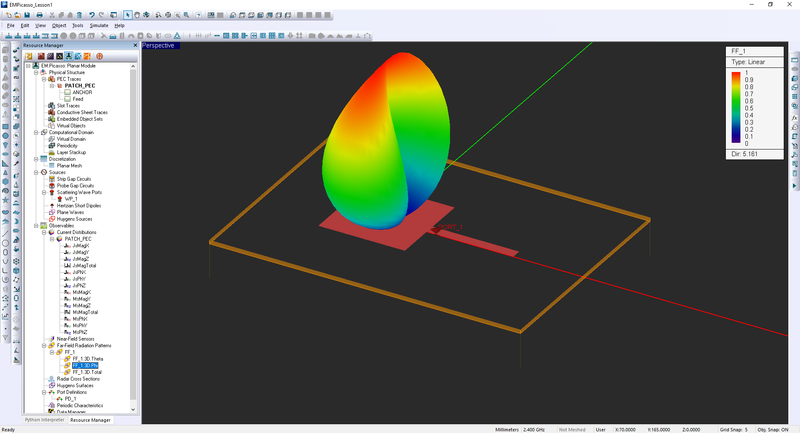Select FF_1 3D Theta pattern item
Screen dimensions: 800x433
click(x=88, y=358)
